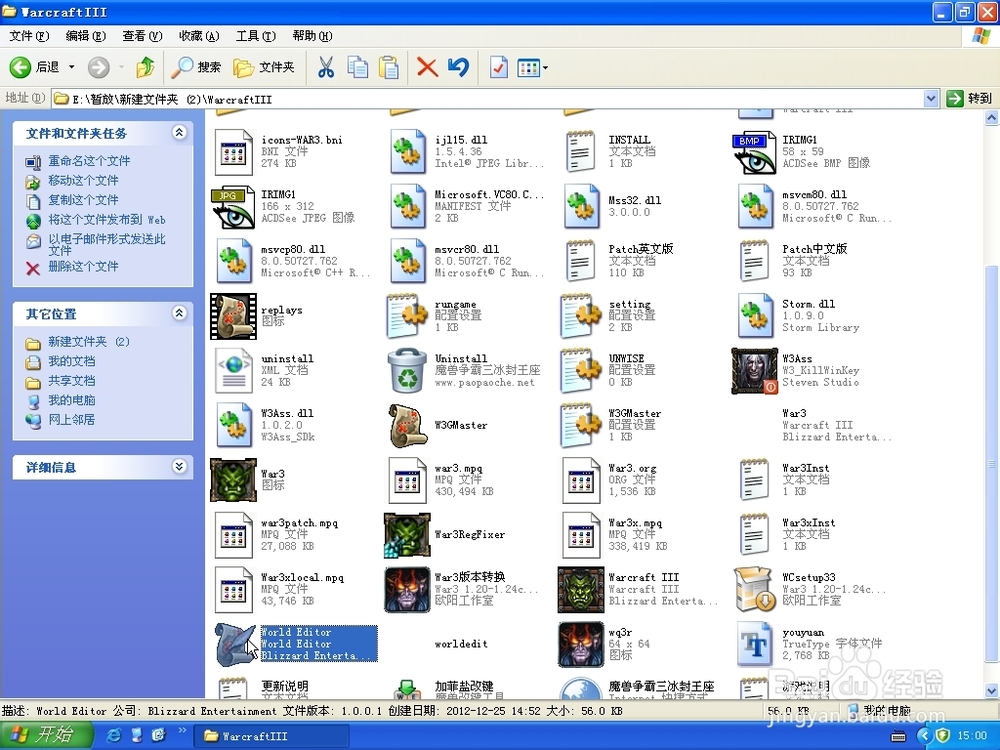Expand the Details (详细信息) panel

[x=179, y=467]
